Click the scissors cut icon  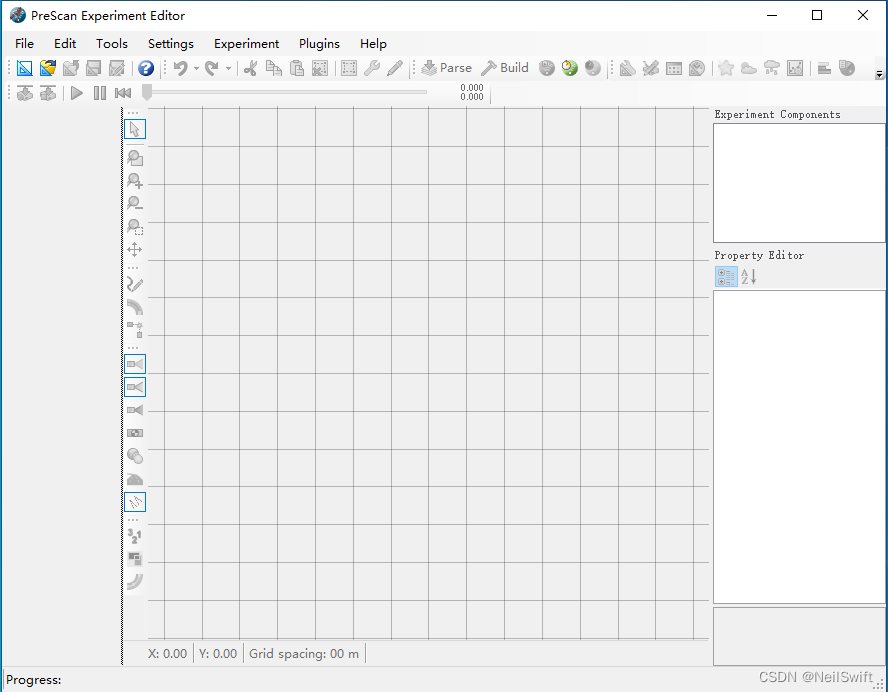pyautogui.click(x=250, y=68)
